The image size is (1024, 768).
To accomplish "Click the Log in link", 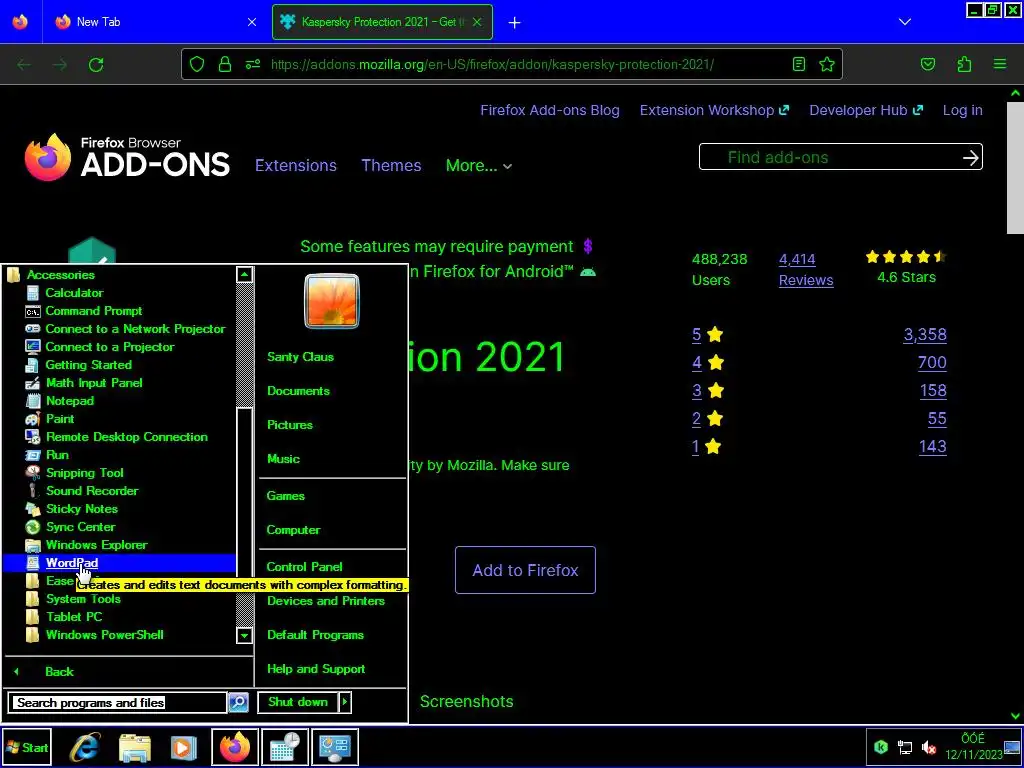I will click(963, 110).
